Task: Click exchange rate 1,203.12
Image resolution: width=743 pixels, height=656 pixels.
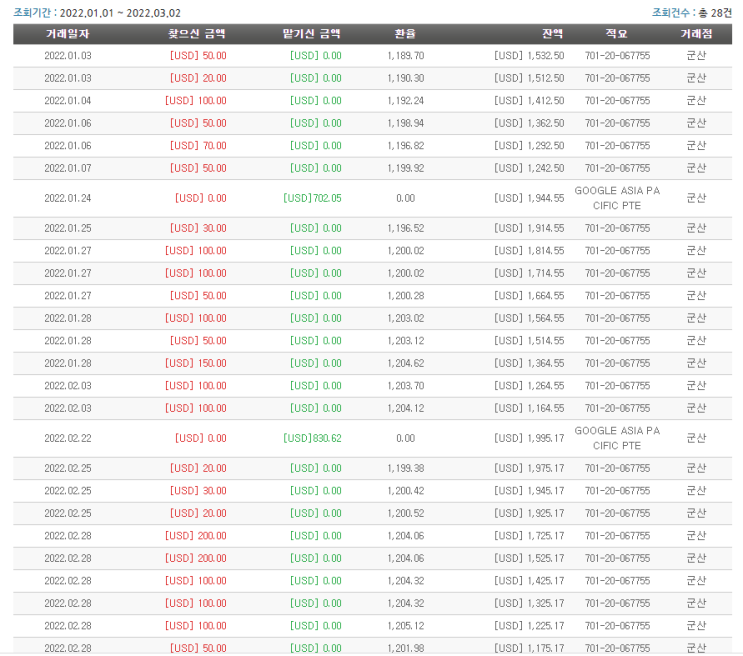Action: pyautogui.click(x=406, y=341)
